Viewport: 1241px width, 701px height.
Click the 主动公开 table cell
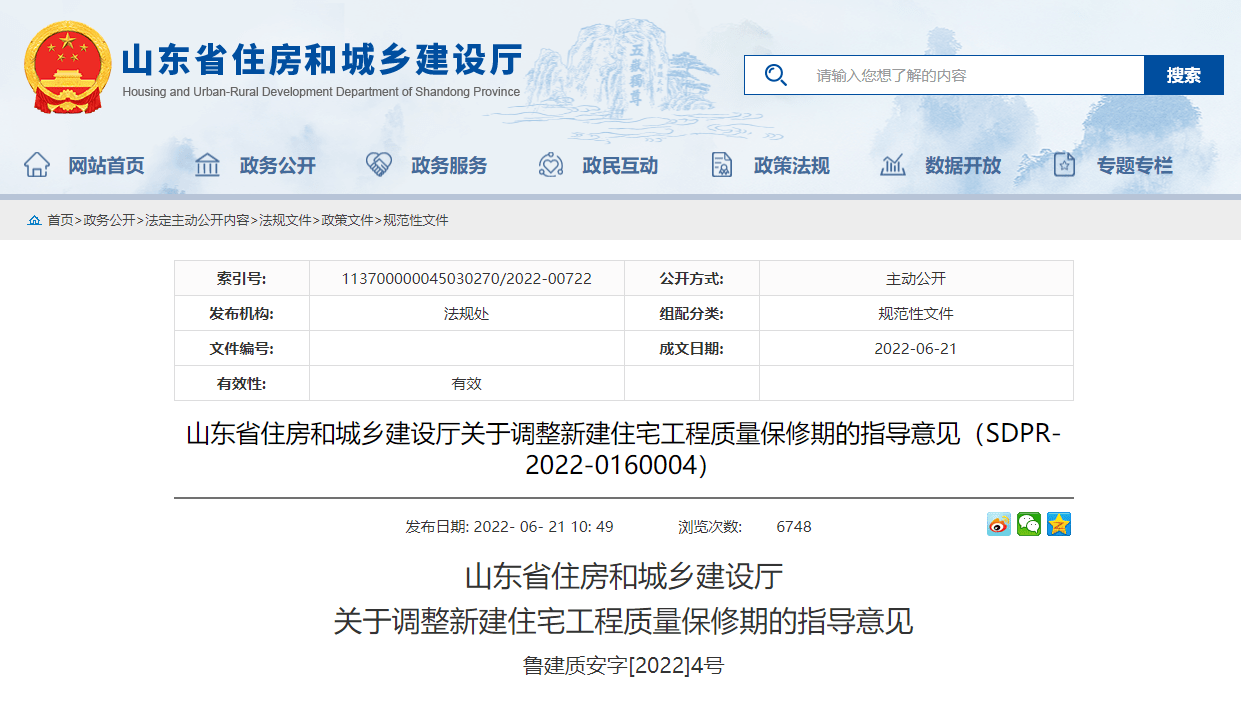[916, 279]
